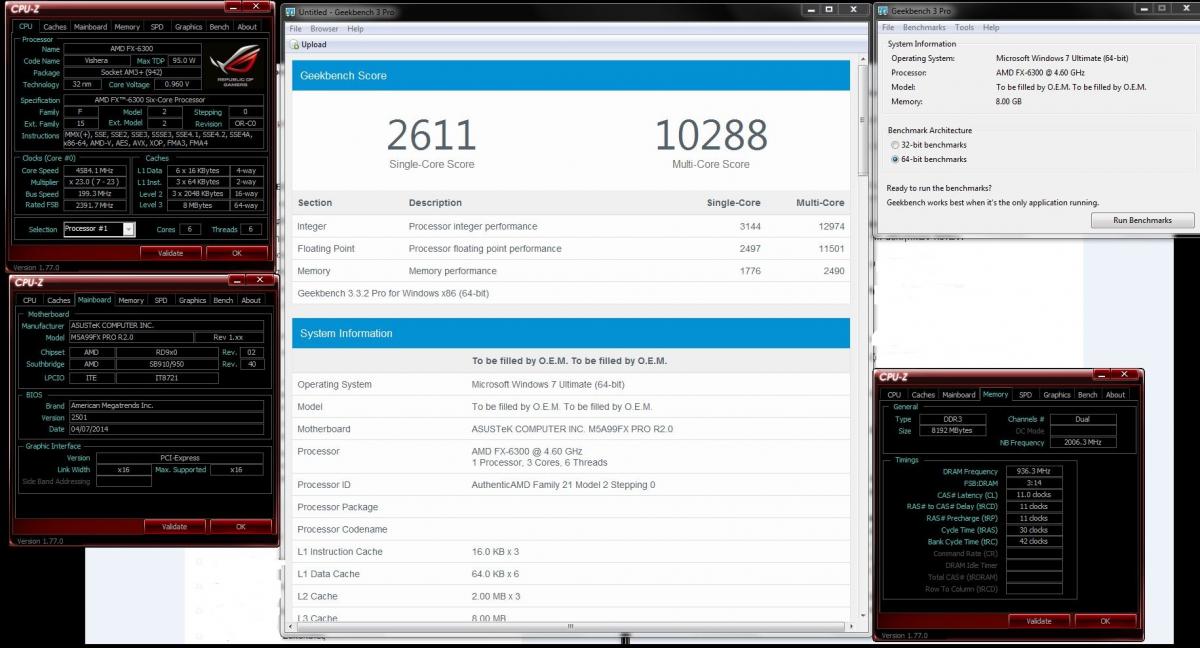Image resolution: width=1200 pixels, height=648 pixels.
Task: Switch to CPU tab in the CPU-Z motherboard window
Action: [30, 300]
